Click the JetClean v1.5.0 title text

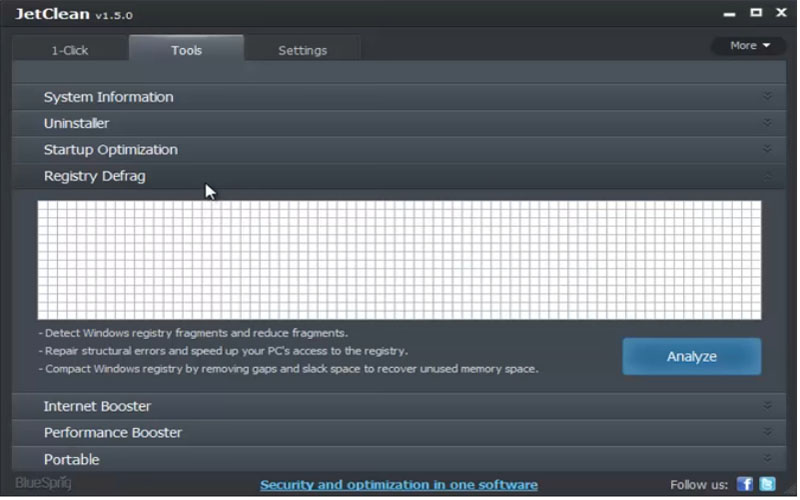tap(74, 14)
